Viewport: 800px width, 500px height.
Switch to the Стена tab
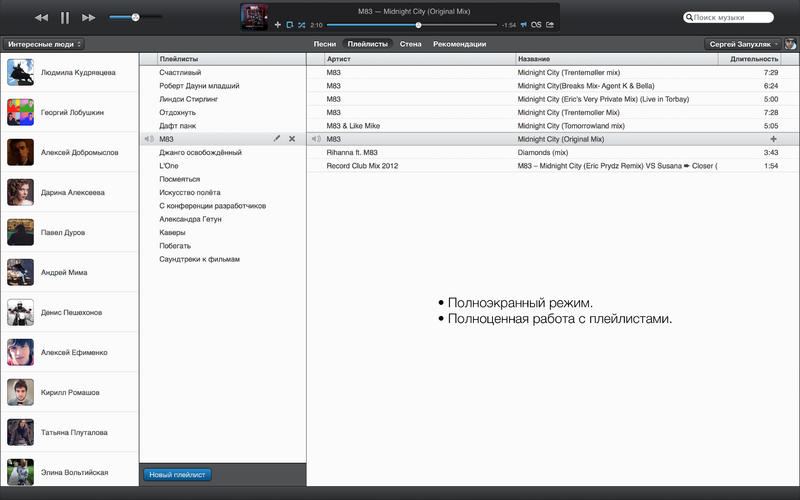410,44
